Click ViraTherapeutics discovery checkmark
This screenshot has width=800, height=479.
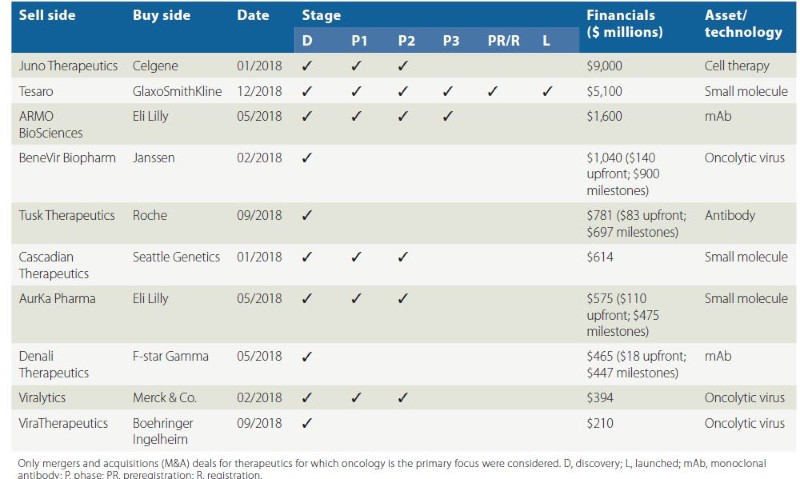307,423
